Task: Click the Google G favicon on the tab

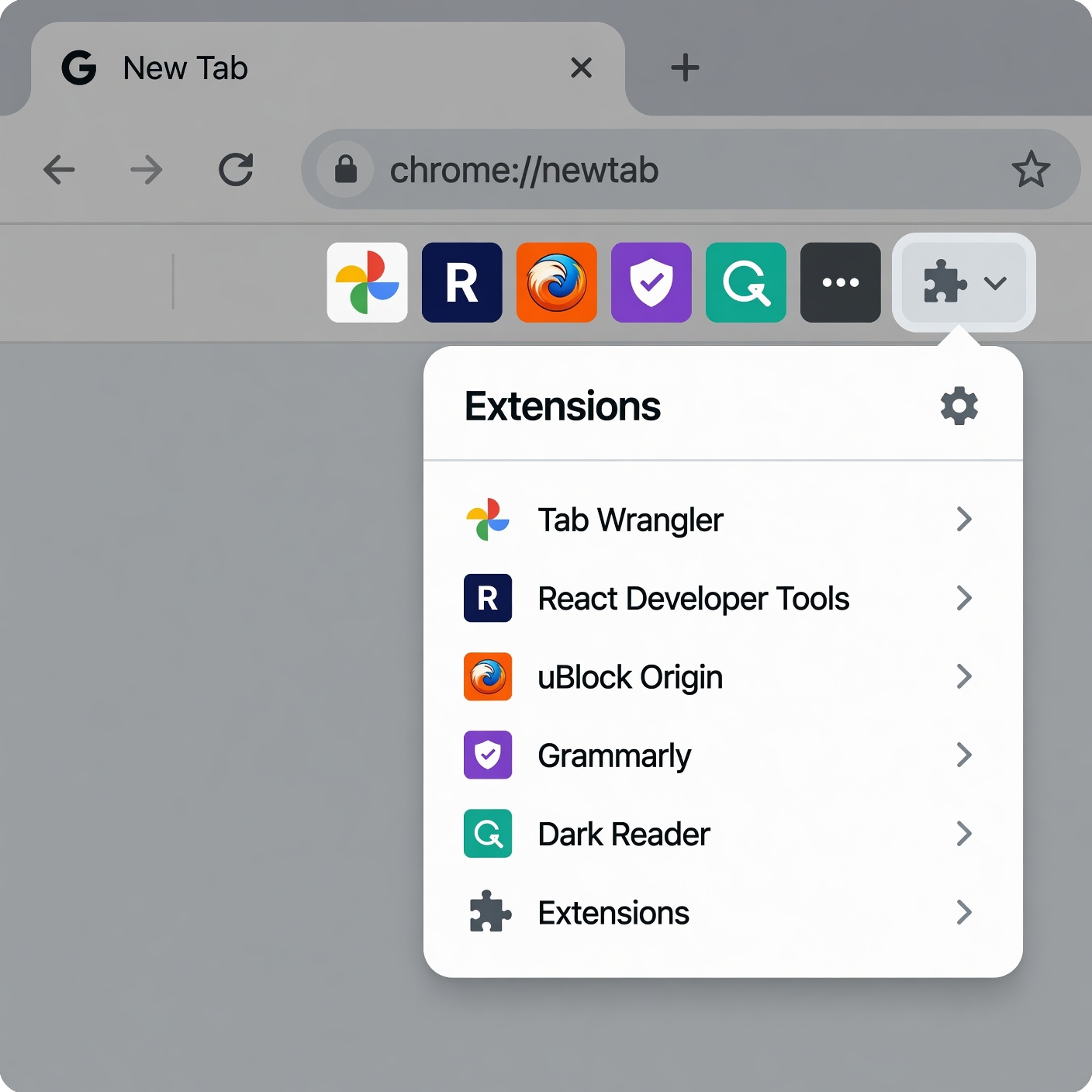Action: click(x=79, y=67)
